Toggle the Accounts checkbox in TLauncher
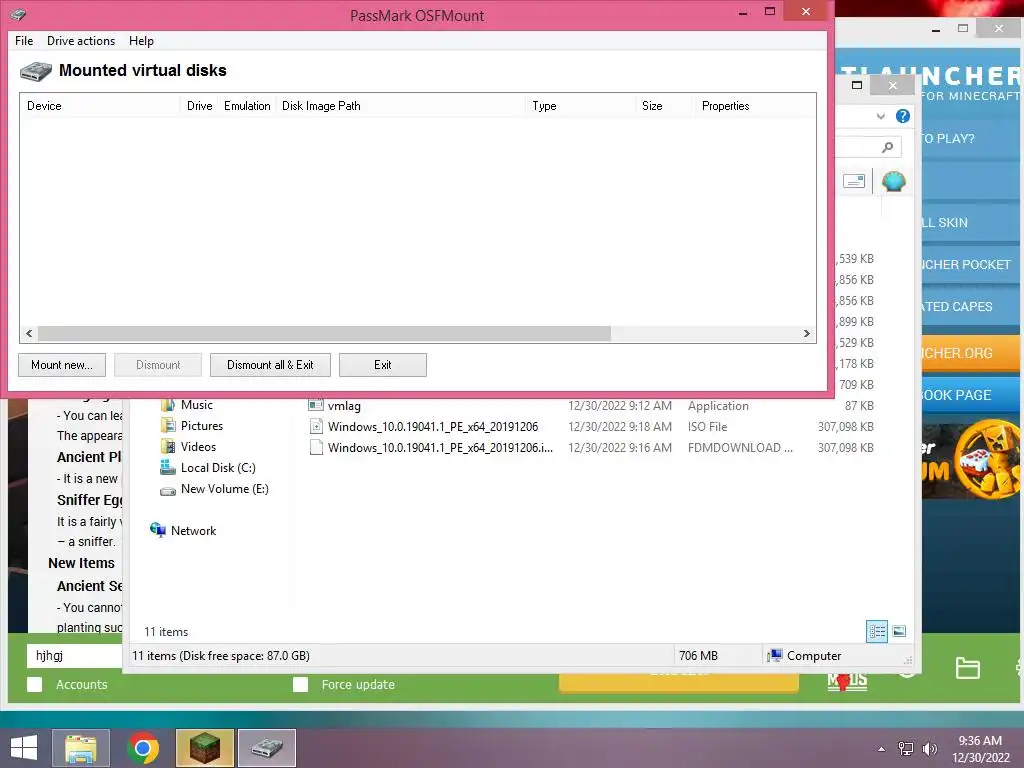The height and width of the screenshot is (768, 1024). (x=35, y=684)
